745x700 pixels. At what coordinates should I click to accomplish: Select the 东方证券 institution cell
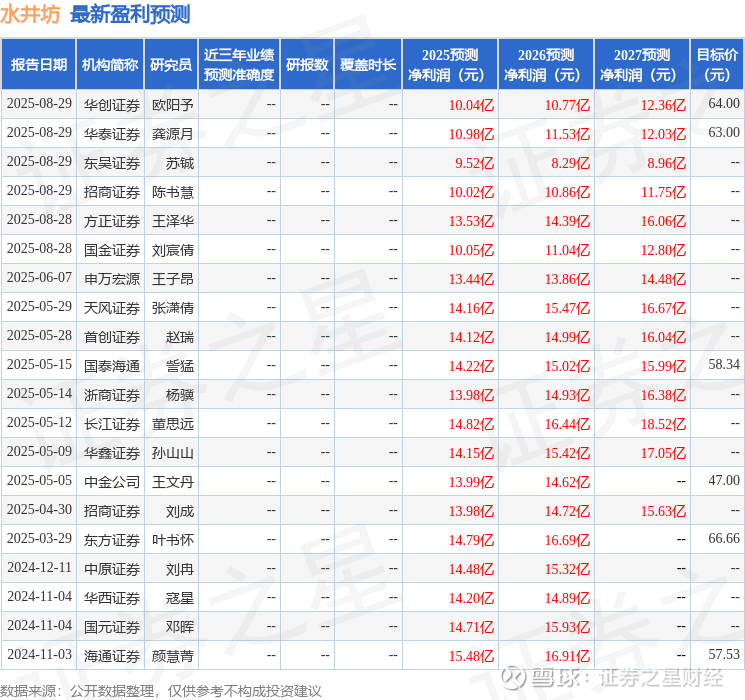112,540
